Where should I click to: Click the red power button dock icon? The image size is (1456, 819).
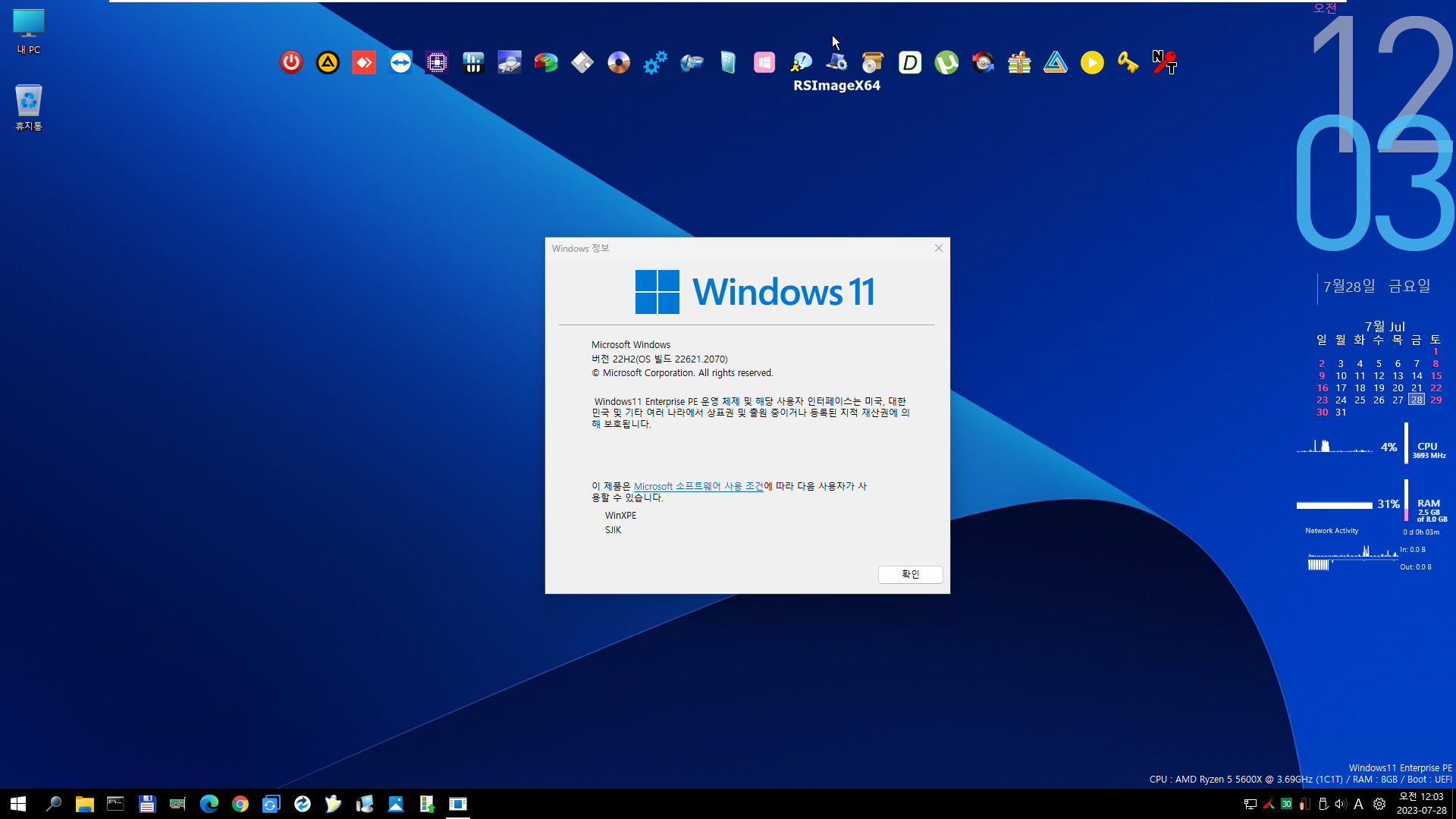pyautogui.click(x=291, y=62)
